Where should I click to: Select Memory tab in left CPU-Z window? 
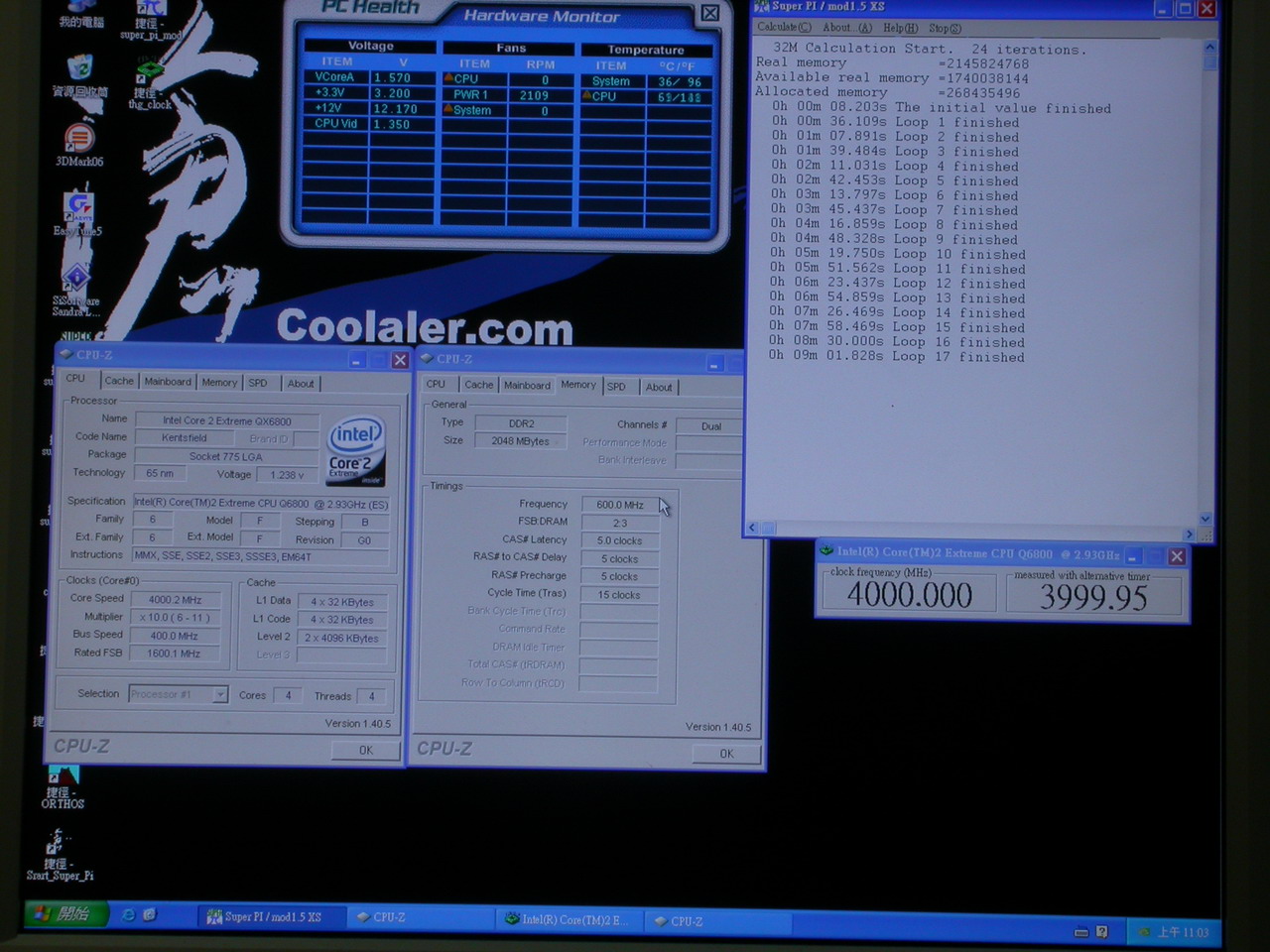219,382
